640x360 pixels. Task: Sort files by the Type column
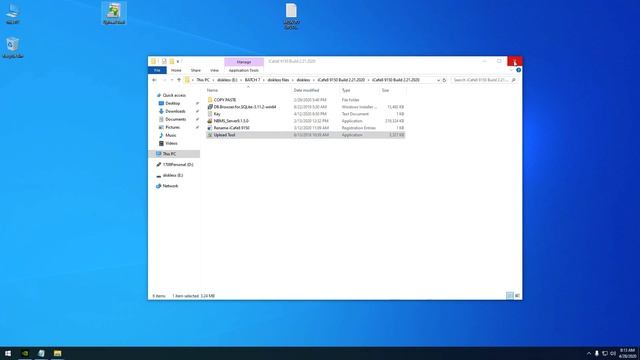[346, 90]
